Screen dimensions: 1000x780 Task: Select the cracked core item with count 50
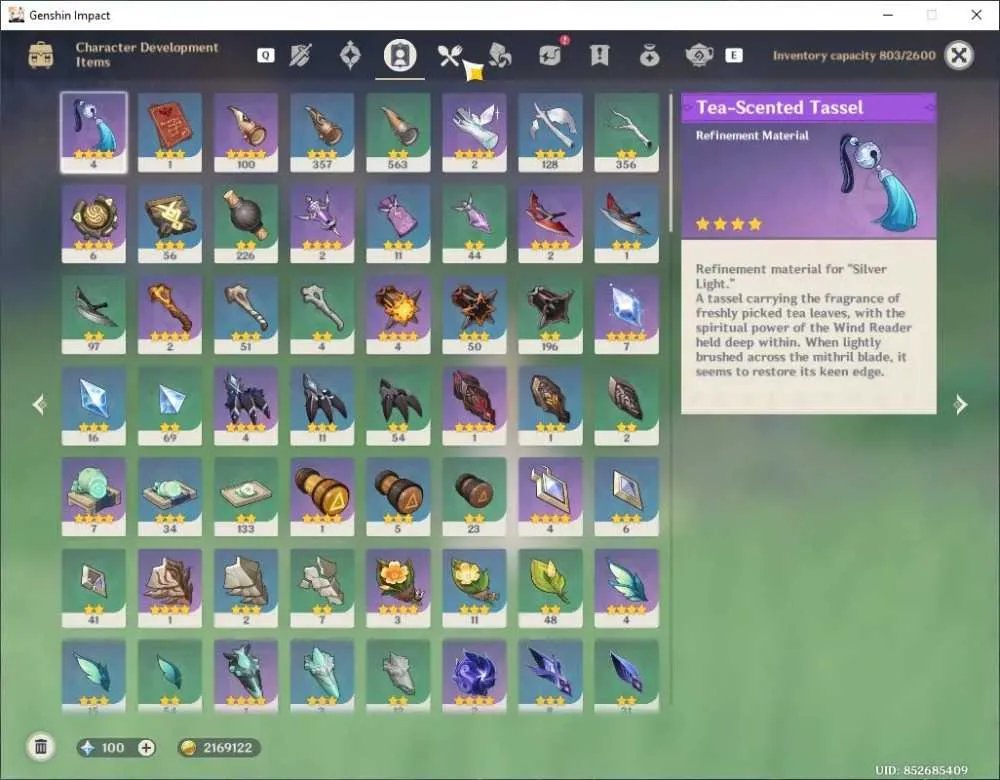tap(474, 315)
